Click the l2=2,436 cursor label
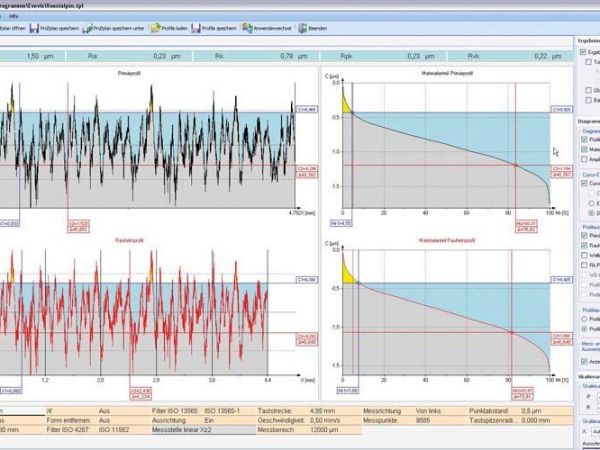Screen dimensions: 600x450 141,391
